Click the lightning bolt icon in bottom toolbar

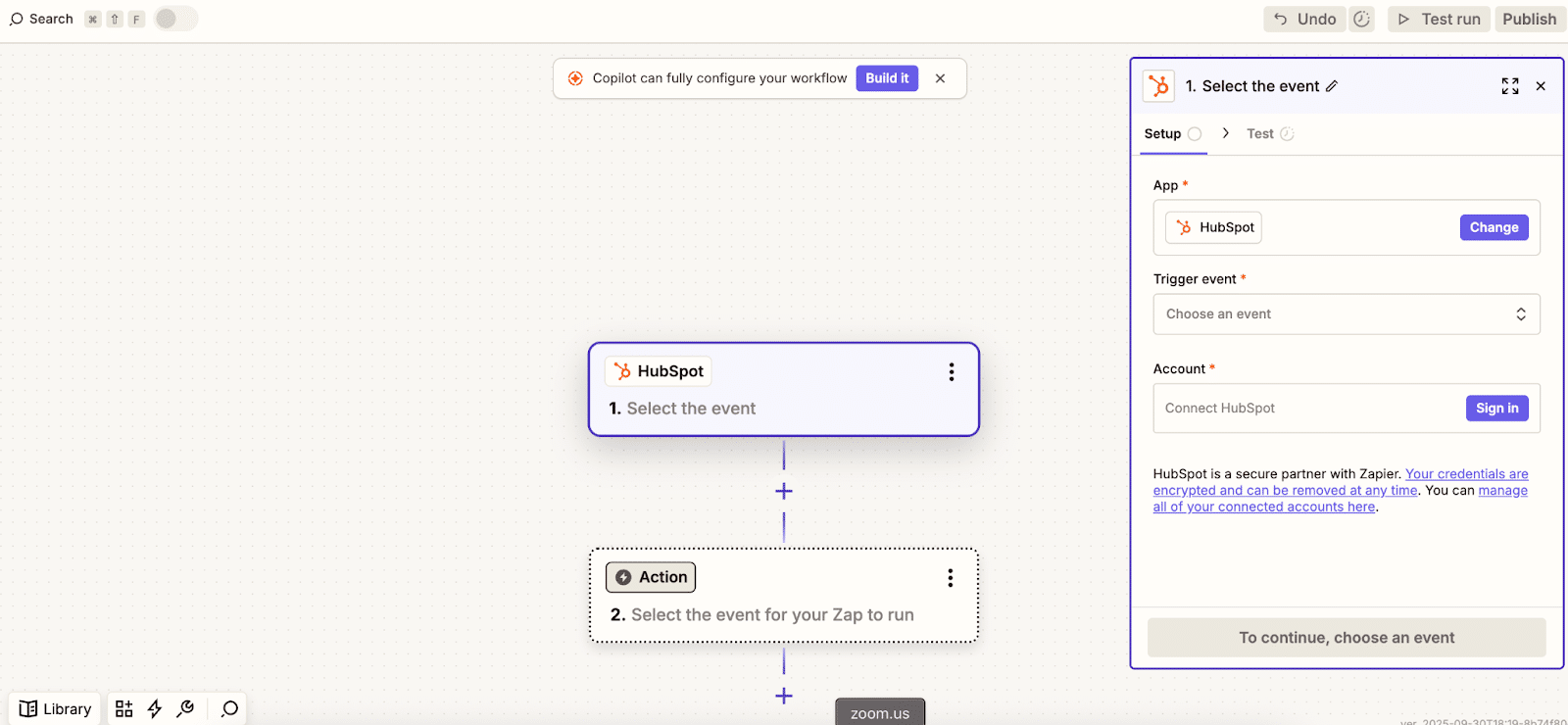pos(155,709)
